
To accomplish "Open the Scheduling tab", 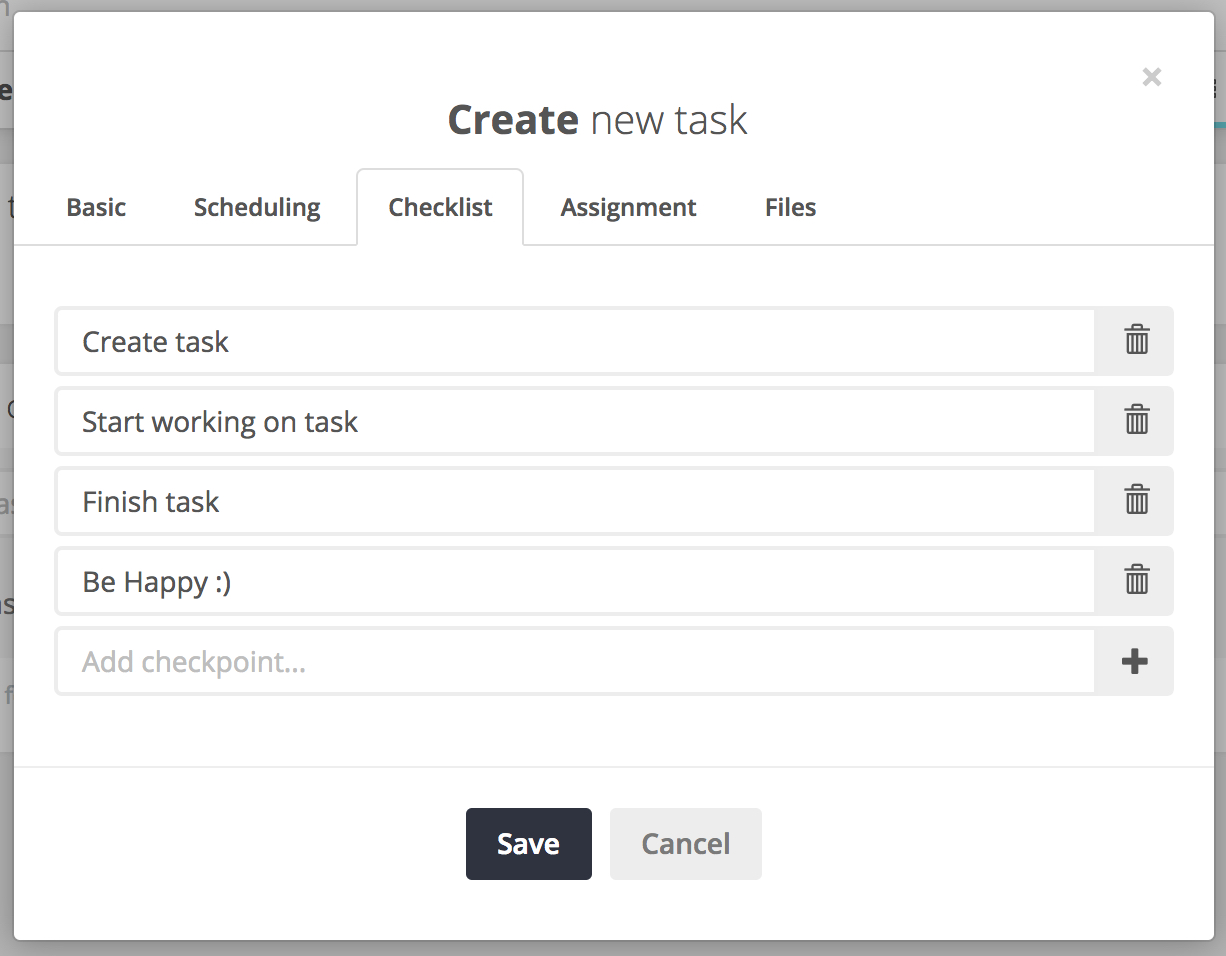I will coord(257,207).
